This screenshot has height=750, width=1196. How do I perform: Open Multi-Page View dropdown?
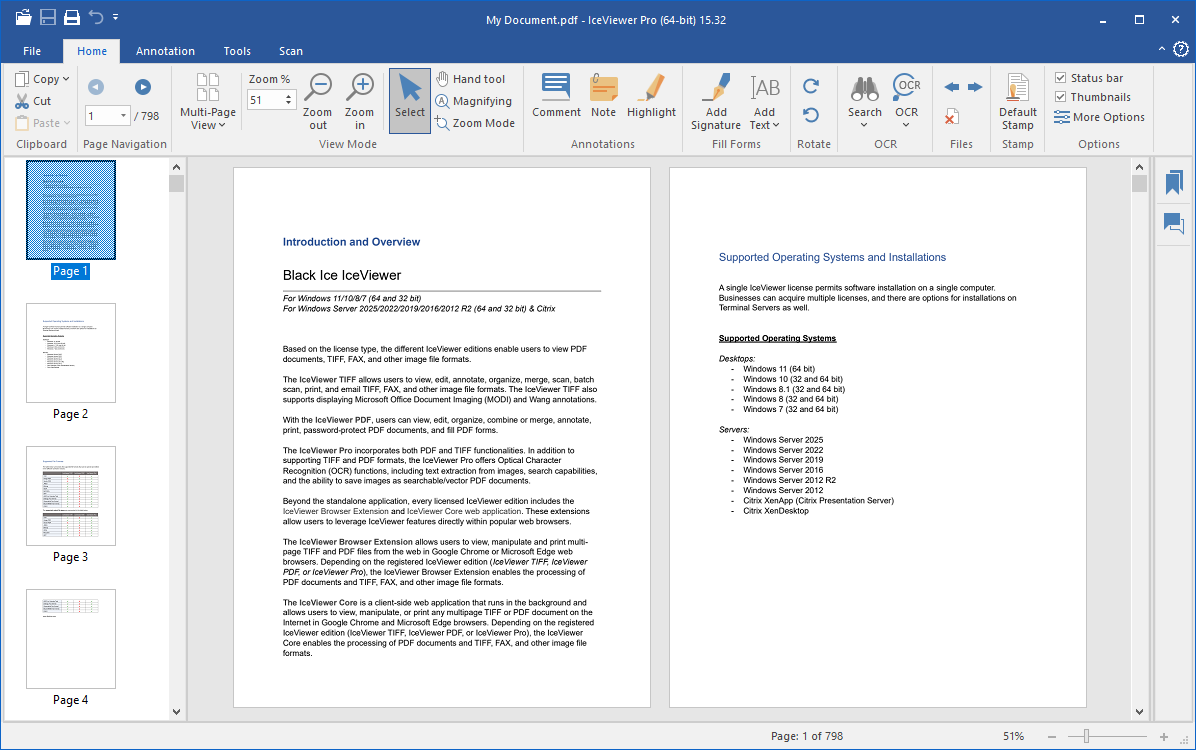pyautogui.click(x=207, y=101)
